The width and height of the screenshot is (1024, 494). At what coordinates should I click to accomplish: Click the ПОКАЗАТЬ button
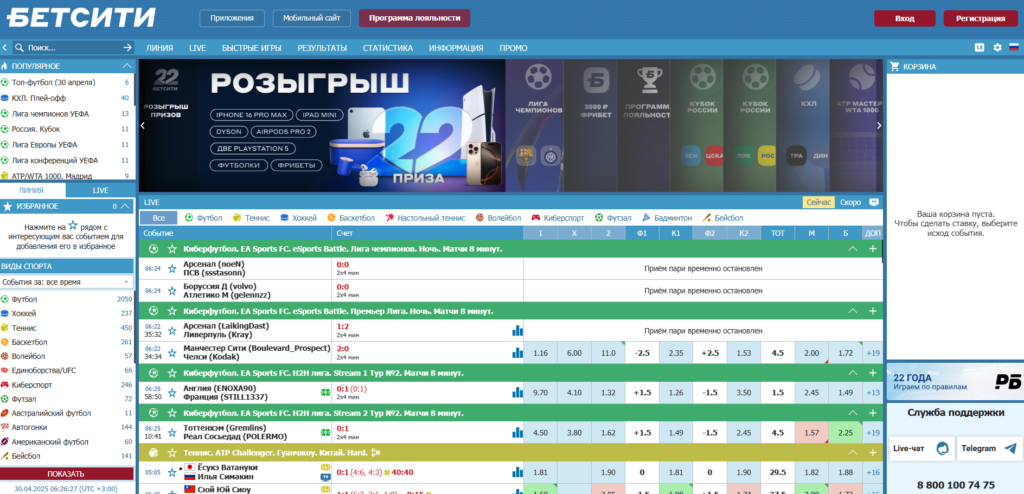tap(66, 474)
